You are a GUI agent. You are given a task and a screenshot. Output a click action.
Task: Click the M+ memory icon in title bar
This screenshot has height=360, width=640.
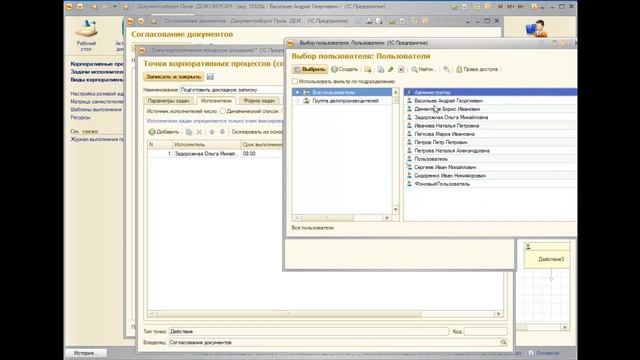point(511,7)
